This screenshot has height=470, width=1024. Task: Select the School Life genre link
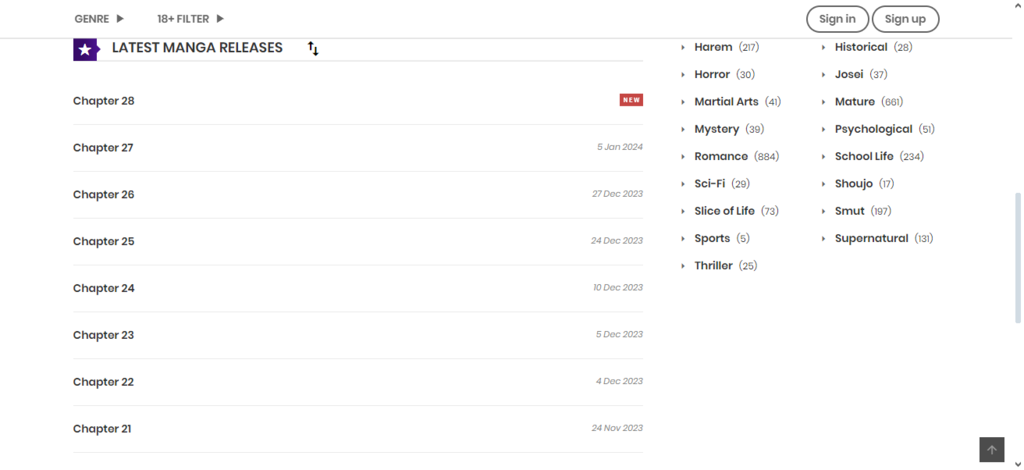(x=863, y=157)
